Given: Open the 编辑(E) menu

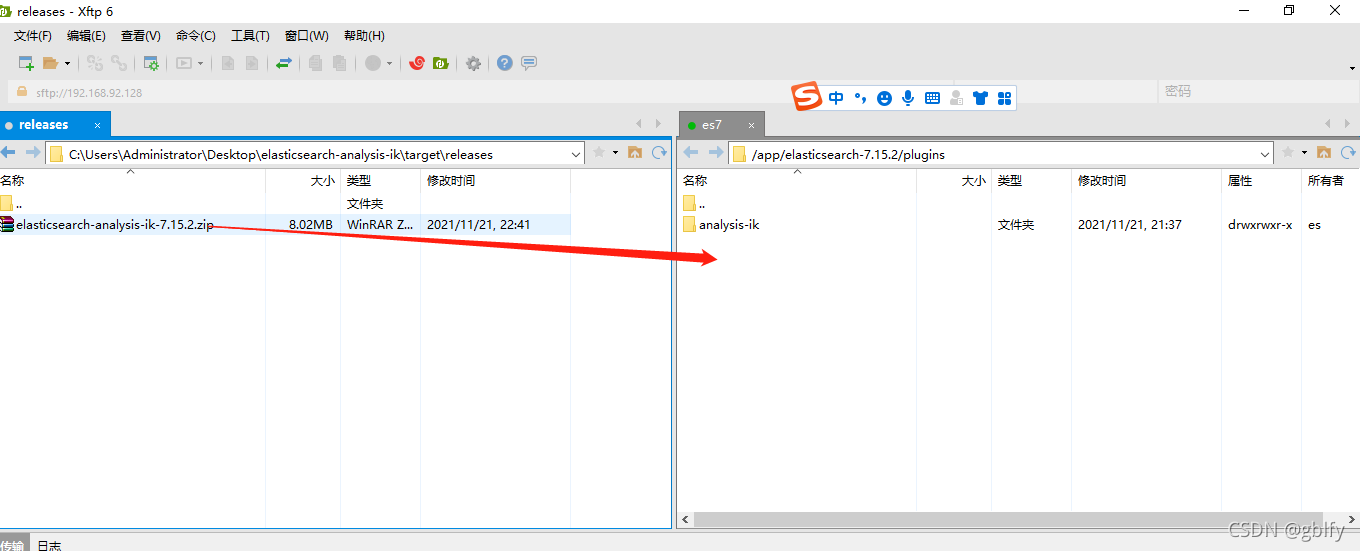Looking at the screenshot, I should (86, 35).
